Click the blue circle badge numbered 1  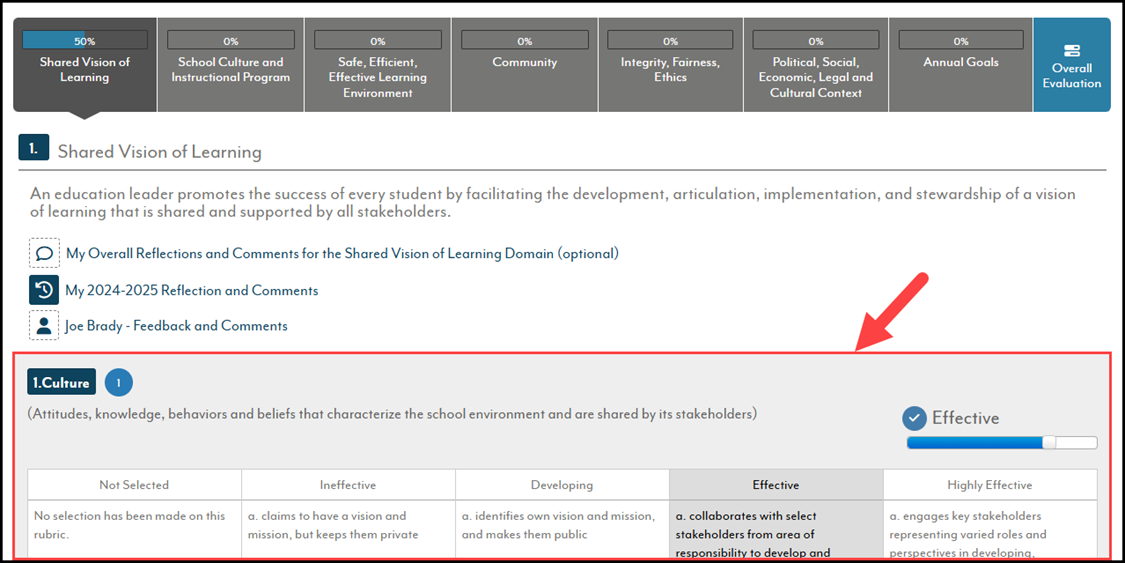pyautogui.click(x=118, y=383)
